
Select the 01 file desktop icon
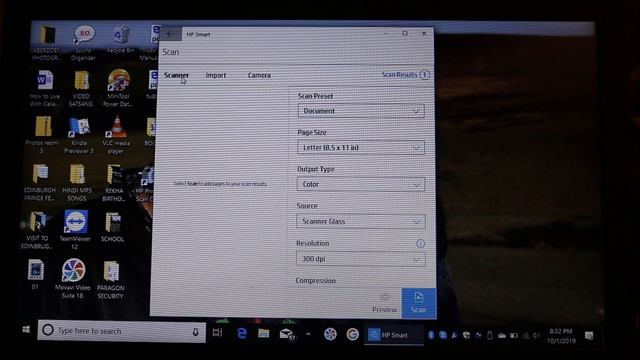pos(35,274)
